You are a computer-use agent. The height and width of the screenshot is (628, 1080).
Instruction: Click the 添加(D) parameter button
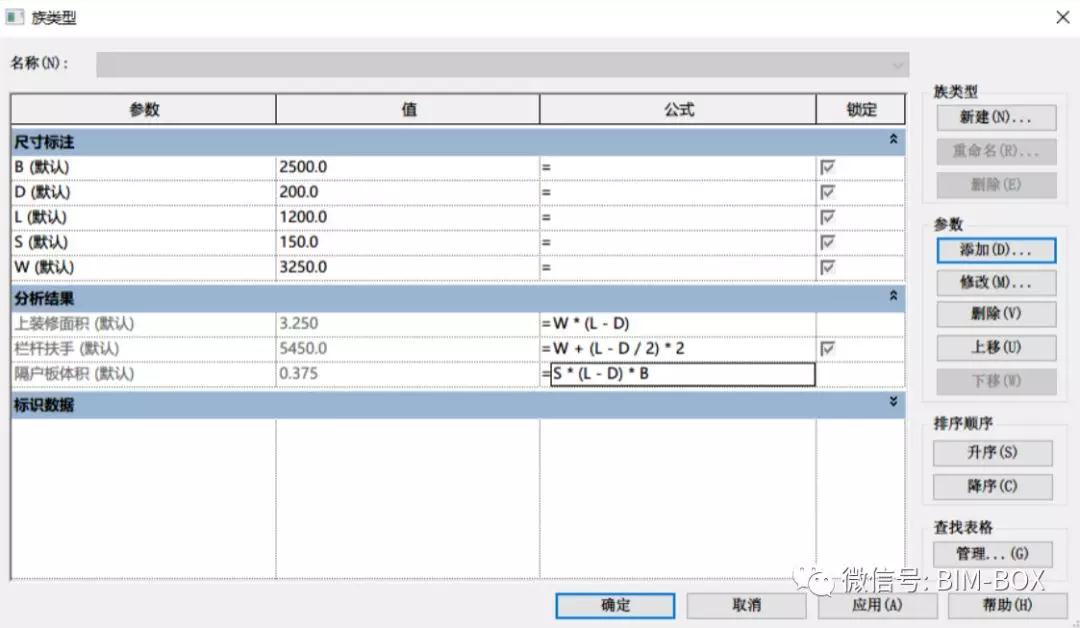click(x=996, y=250)
